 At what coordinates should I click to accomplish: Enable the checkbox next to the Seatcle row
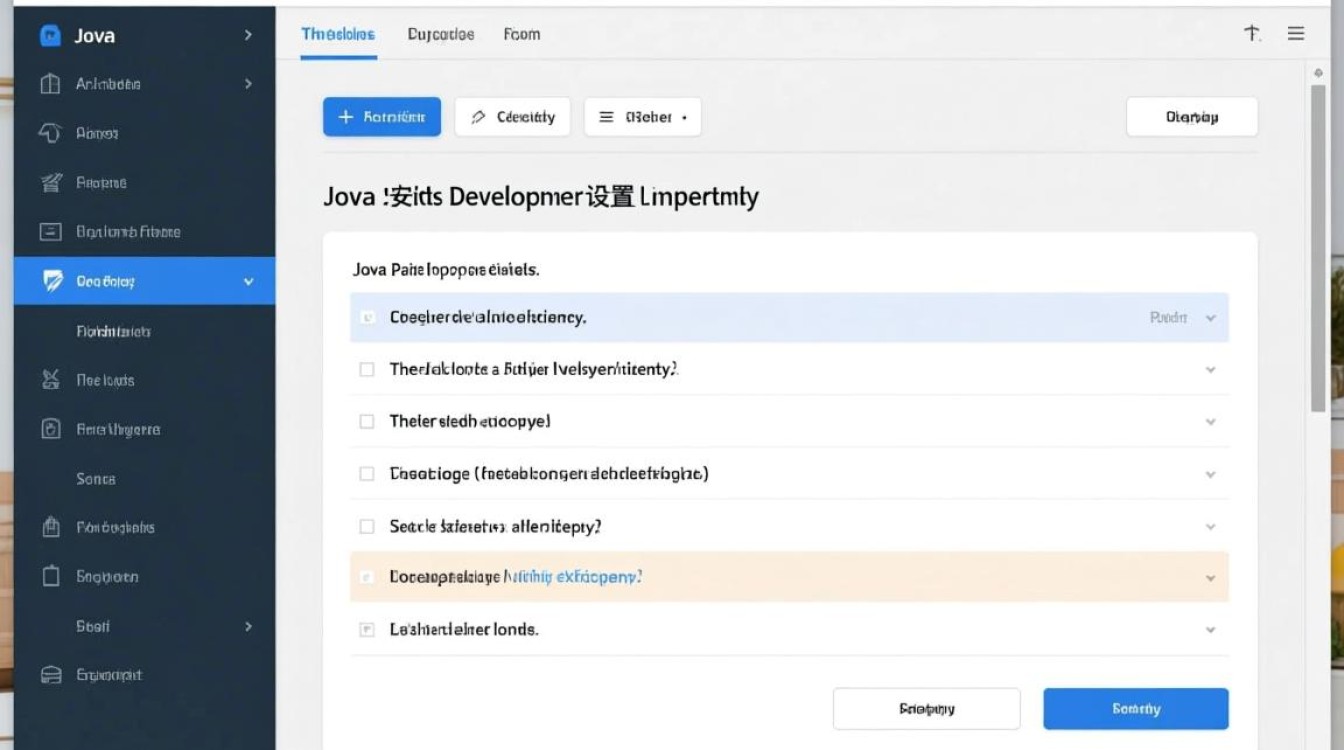367,526
